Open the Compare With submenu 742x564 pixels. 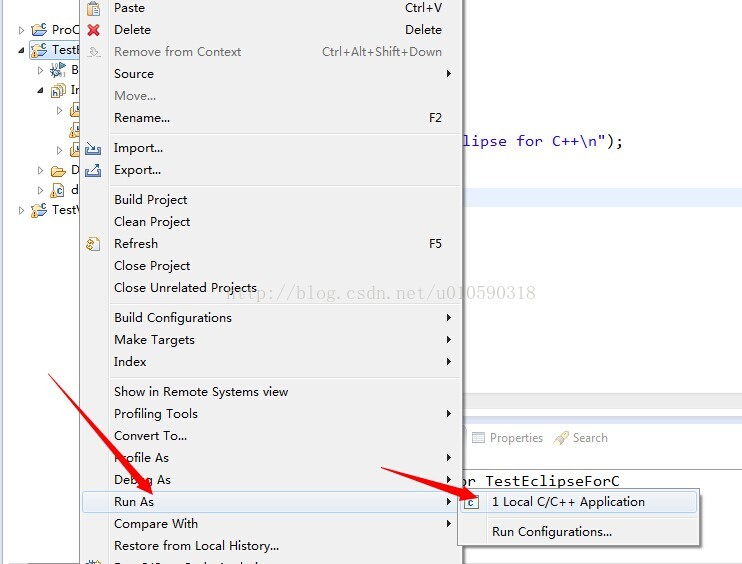pos(271,524)
